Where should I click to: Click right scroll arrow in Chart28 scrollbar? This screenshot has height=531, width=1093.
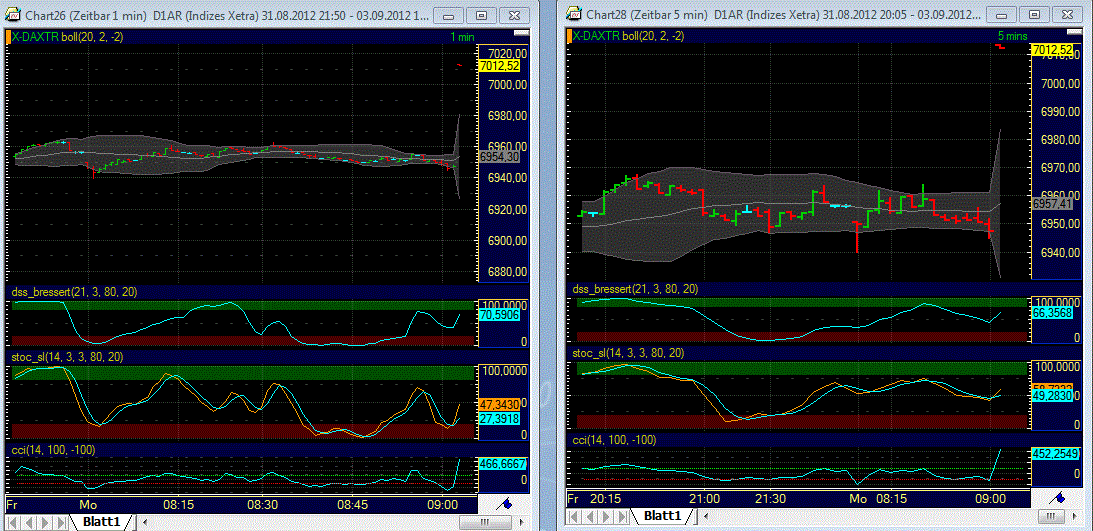(1077, 516)
